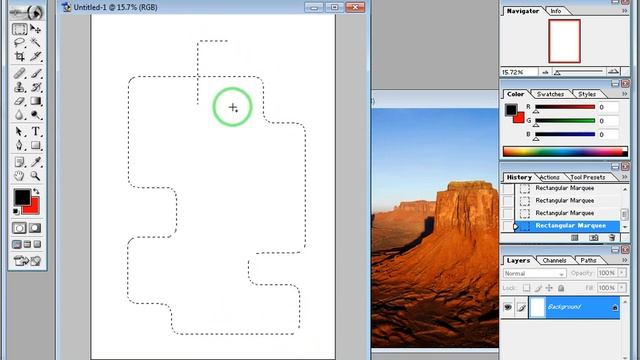Click the color spectrum ramp bar
The width and height of the screenshot is (640, 360).
pos(565,151)
